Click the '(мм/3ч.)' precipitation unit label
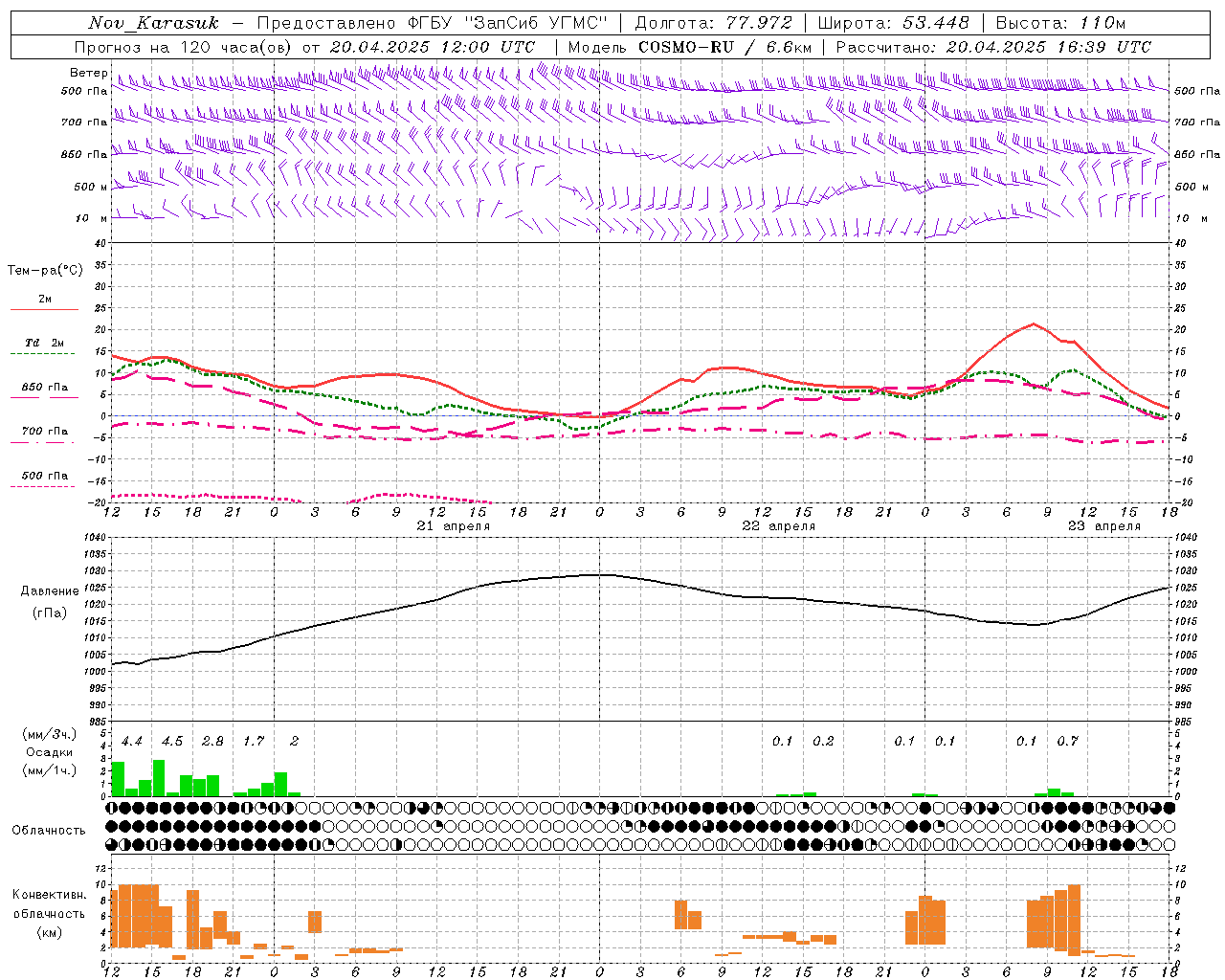Screen dimensions: 1225x980 coord(49,734)
